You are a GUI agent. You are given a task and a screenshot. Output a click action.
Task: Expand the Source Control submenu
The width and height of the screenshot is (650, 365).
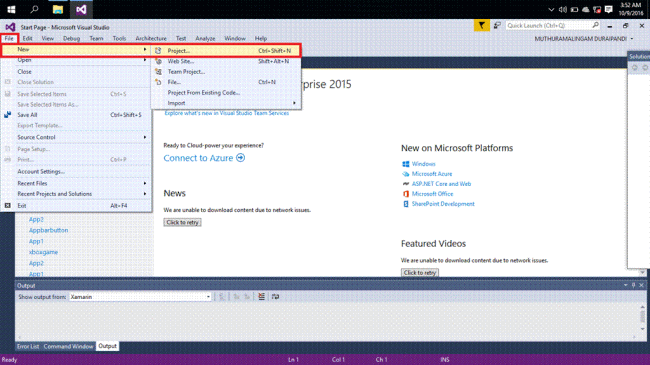76,137
